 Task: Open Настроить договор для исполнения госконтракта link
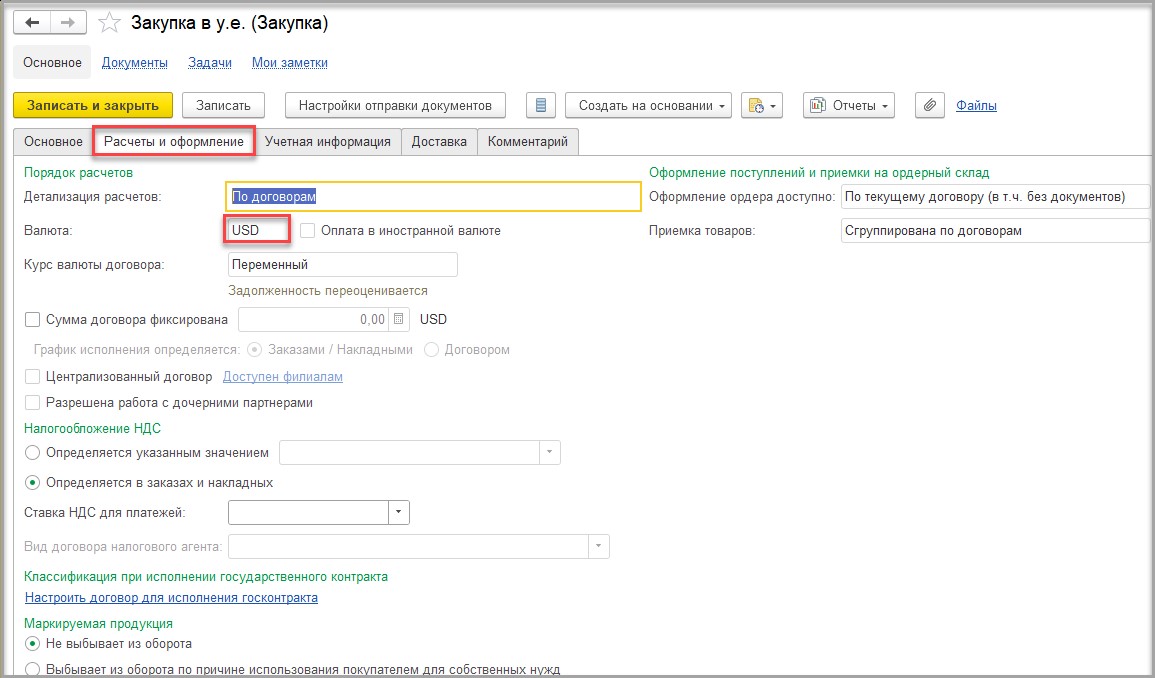pyautogui.click(x=171, y=598)
